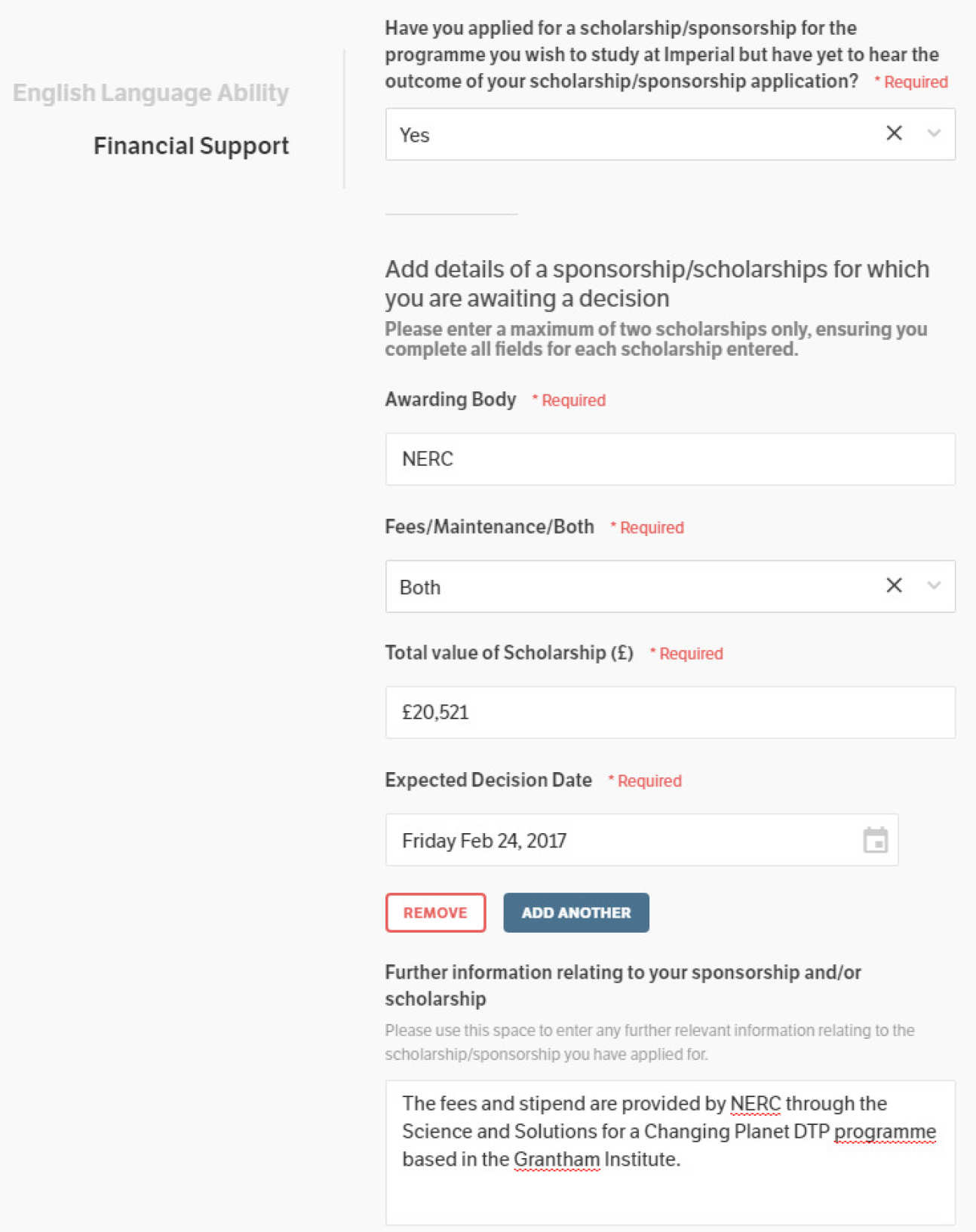Go to the English Language Ability section
This screenshot has width=976, height=1232.
click(151, 93)
